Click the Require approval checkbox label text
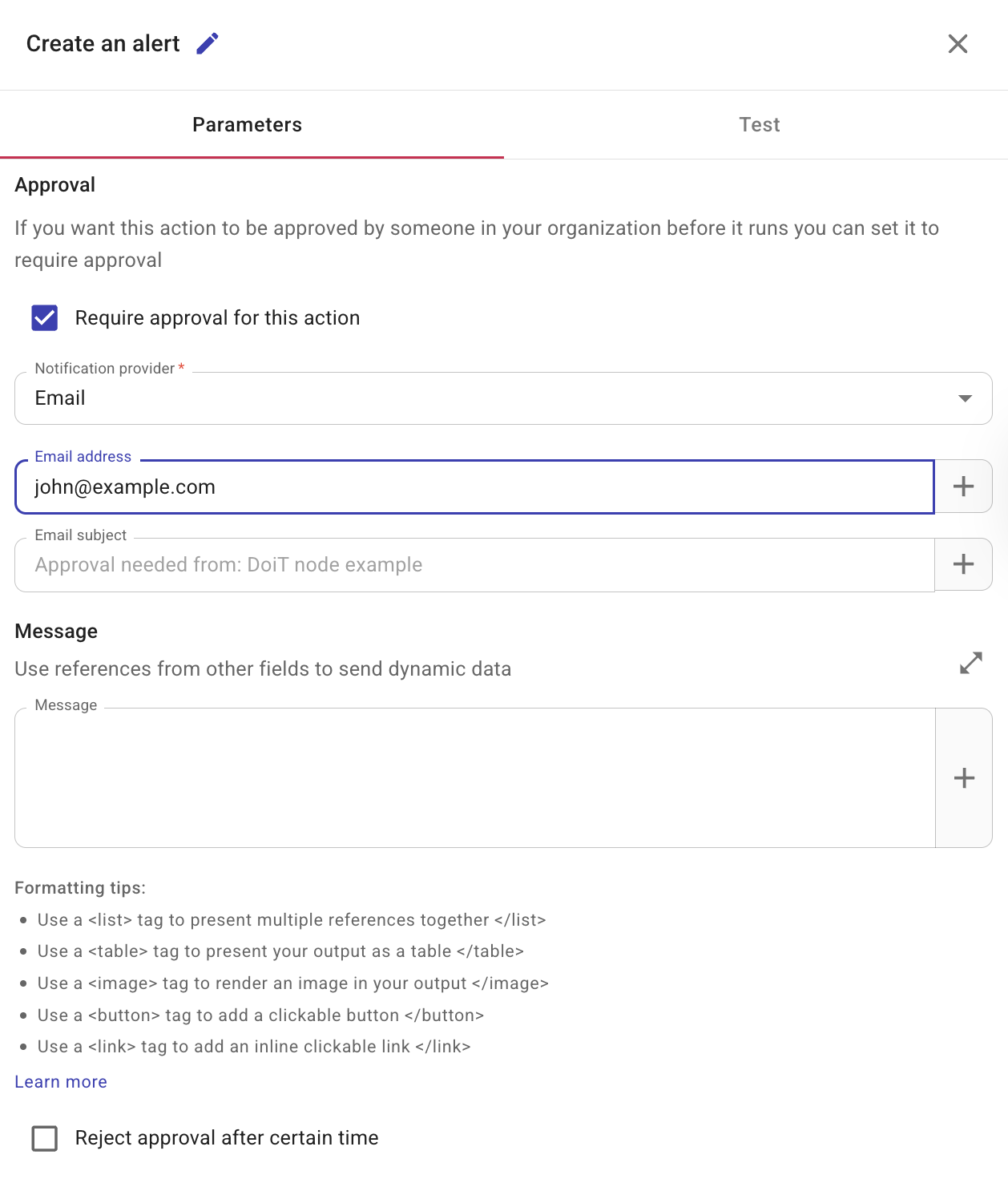This screenshot has width=1008, height=1183. tap(217, 318)
